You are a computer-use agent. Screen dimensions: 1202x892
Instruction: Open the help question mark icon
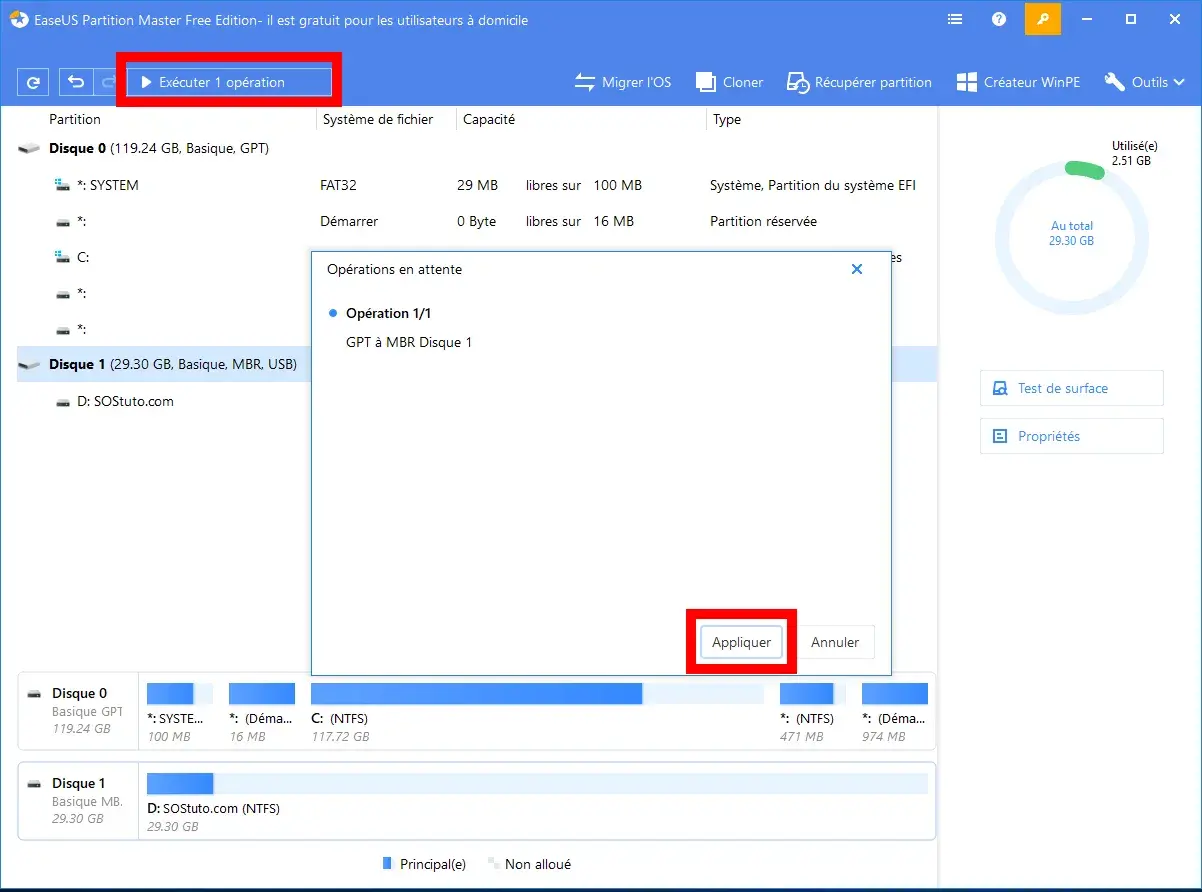(999, 20)
